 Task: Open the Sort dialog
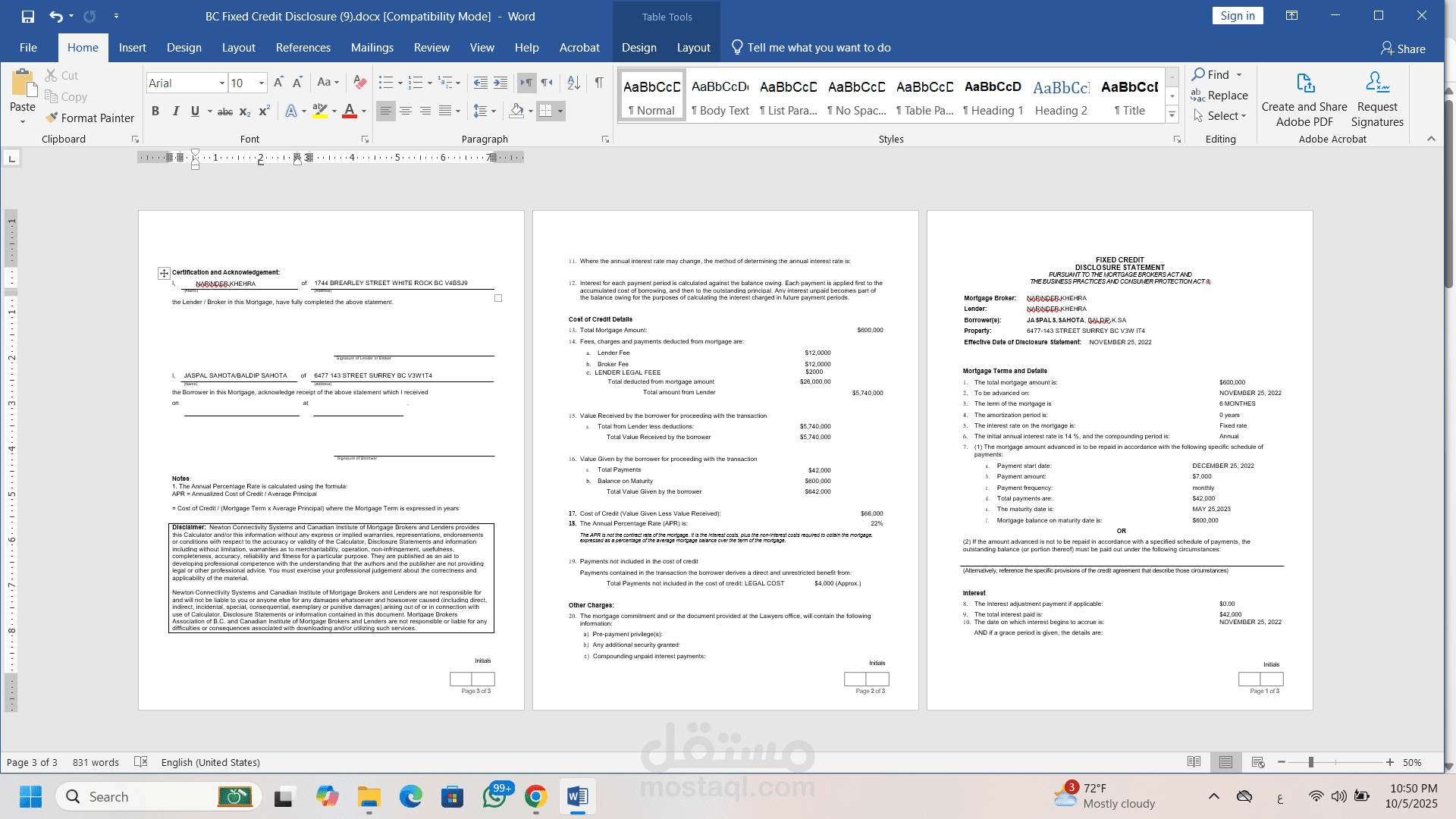coord(573,82)
